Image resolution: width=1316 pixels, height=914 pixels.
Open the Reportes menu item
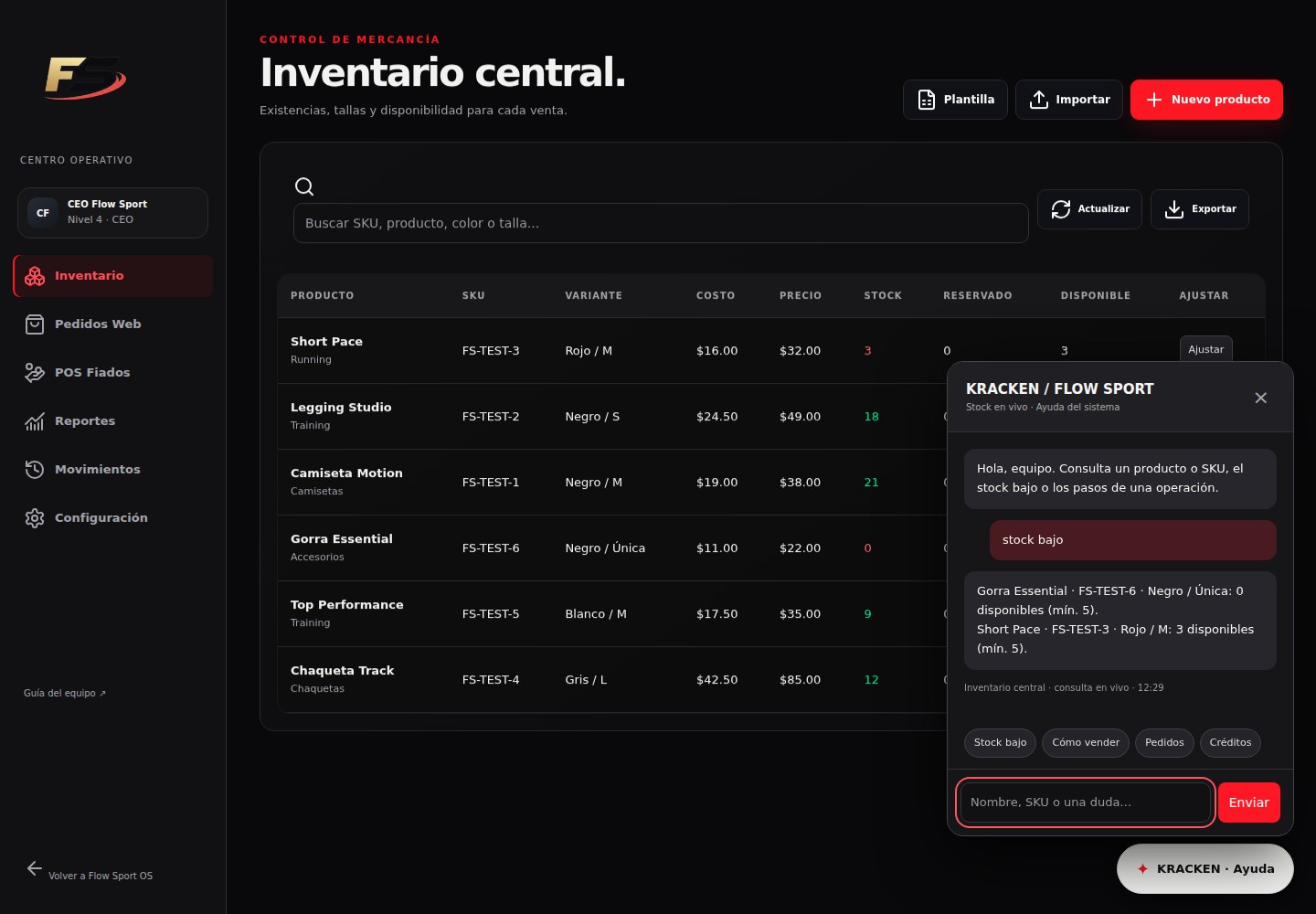[113, 421]
